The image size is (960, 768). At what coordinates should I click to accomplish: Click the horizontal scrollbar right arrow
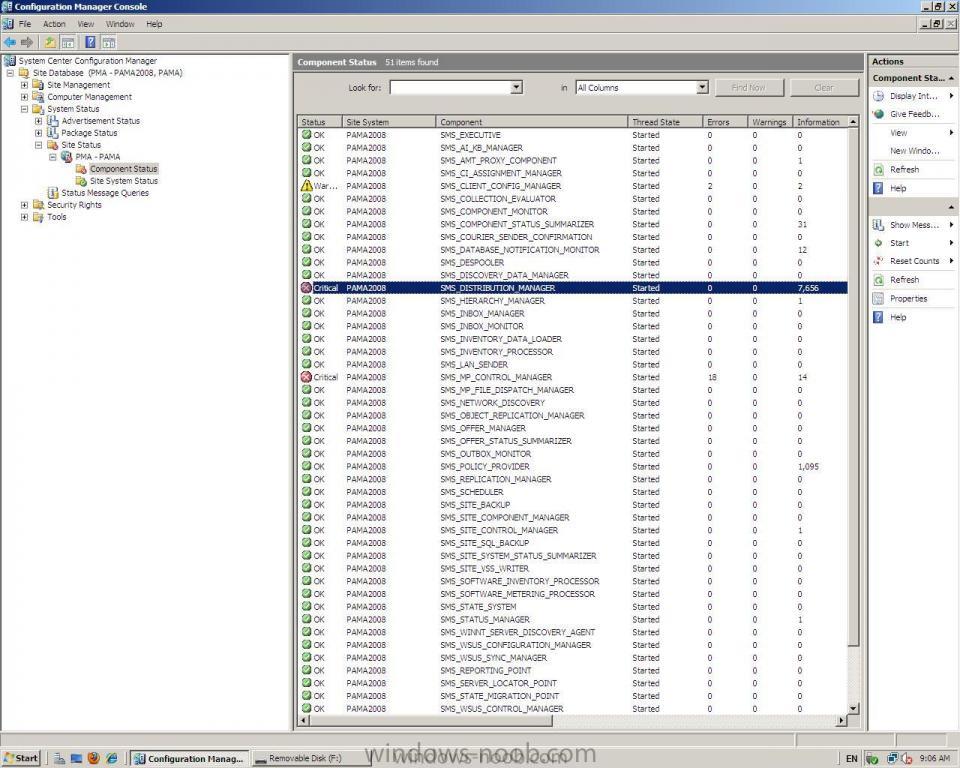tap(842, 721)
